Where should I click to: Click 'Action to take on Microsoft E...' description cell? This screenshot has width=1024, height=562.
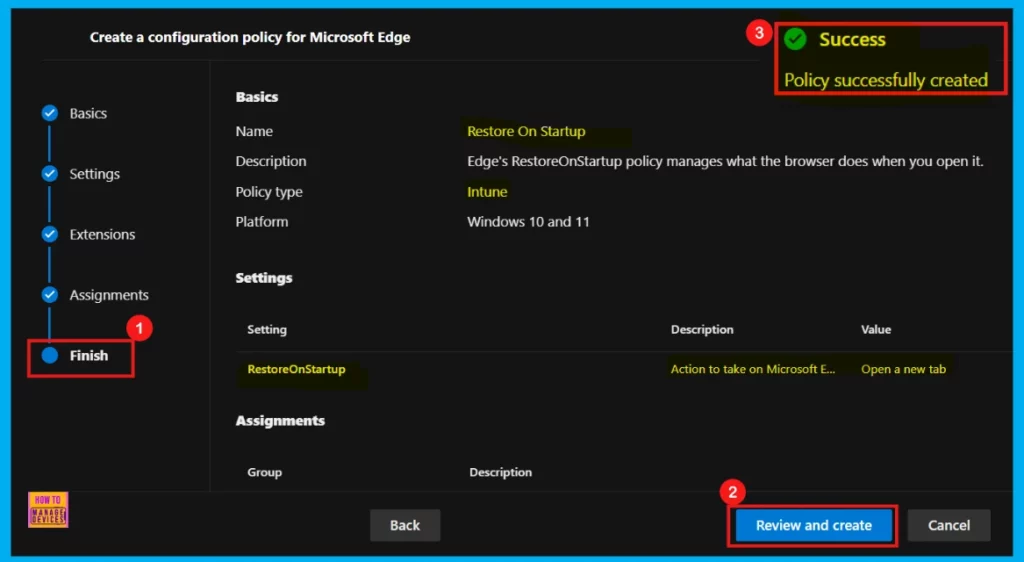point(753,369)
